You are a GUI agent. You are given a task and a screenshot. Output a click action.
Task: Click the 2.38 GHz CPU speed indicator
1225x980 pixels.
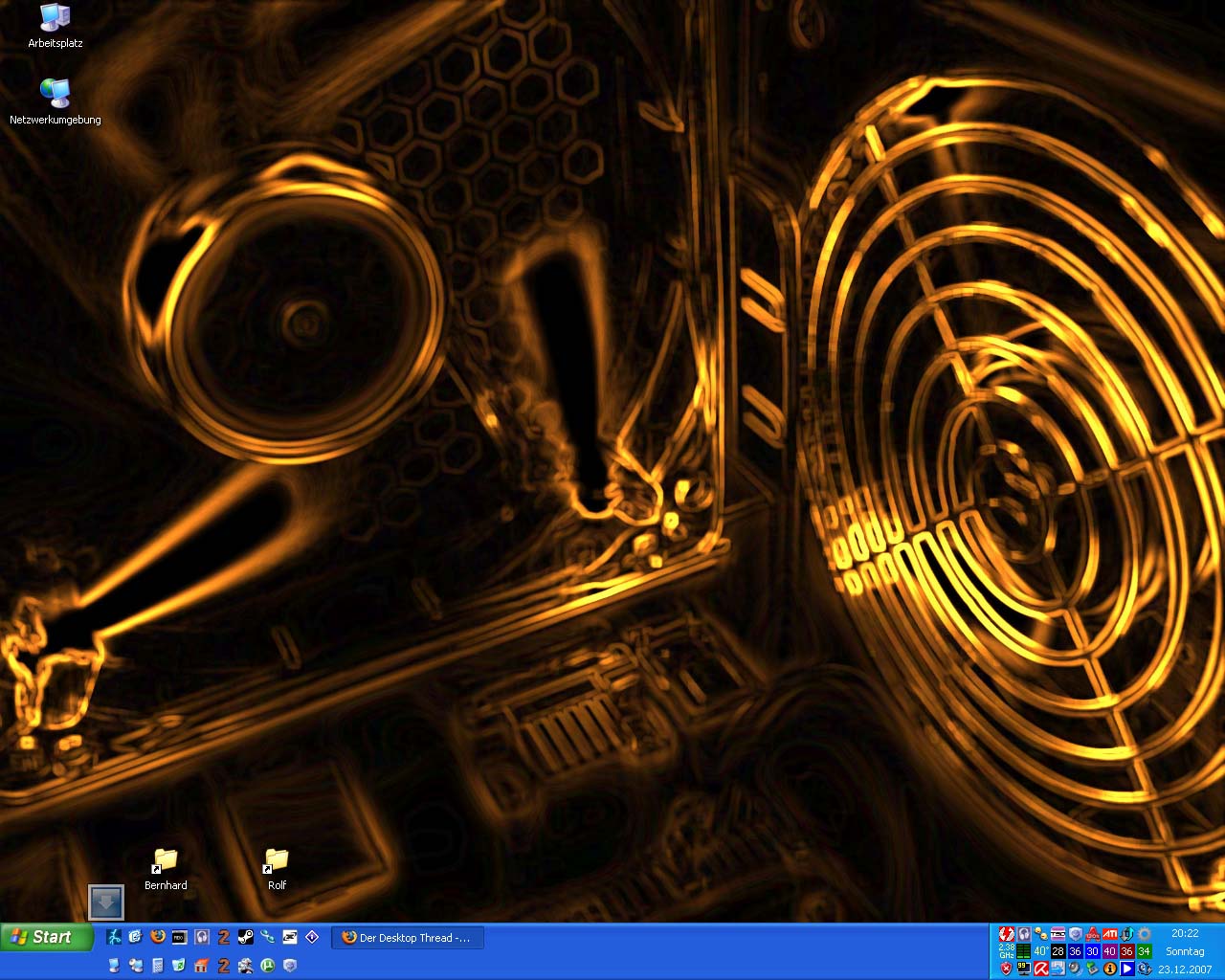1007,951
